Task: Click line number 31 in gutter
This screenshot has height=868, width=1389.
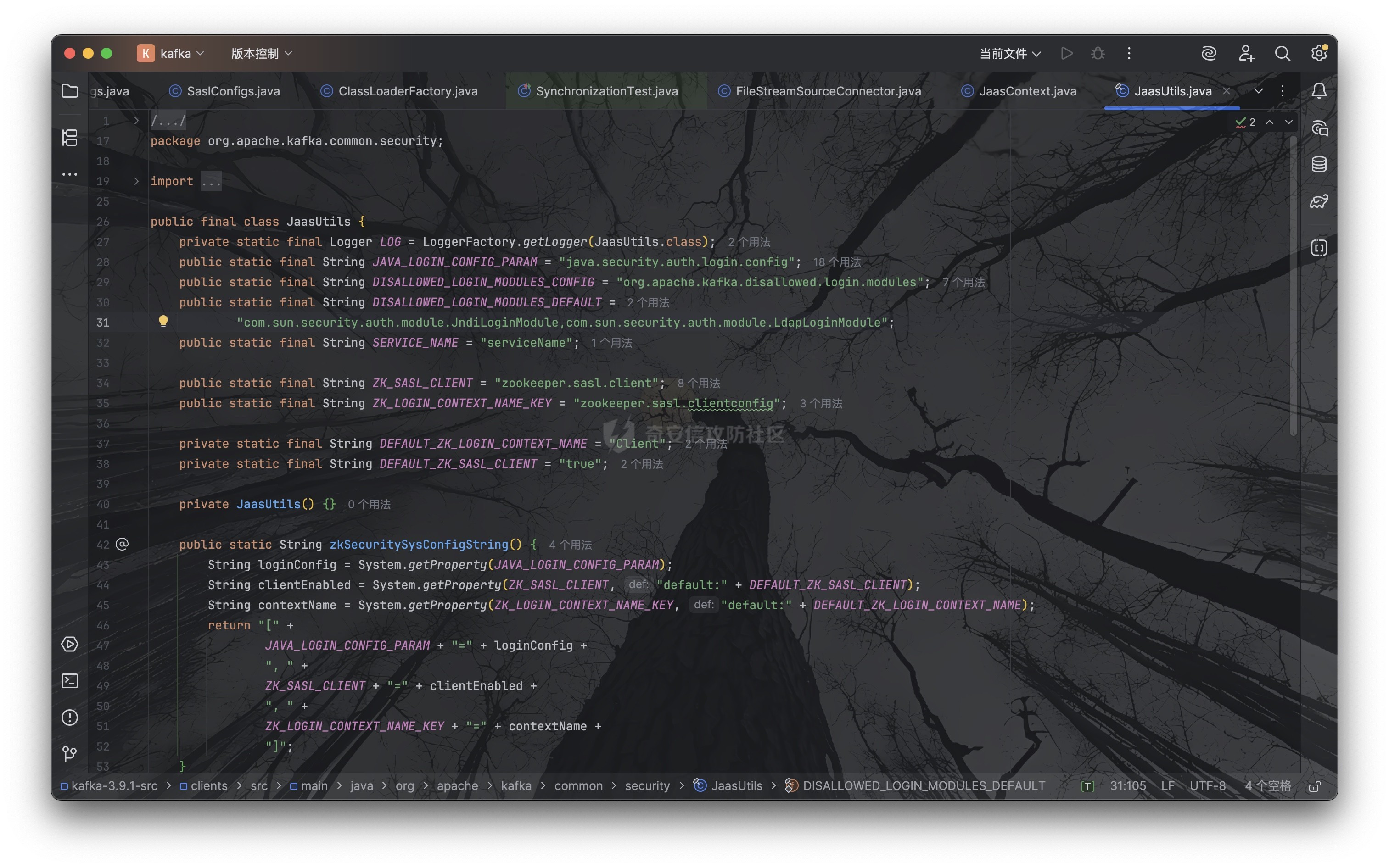Action: pos(103,323)
